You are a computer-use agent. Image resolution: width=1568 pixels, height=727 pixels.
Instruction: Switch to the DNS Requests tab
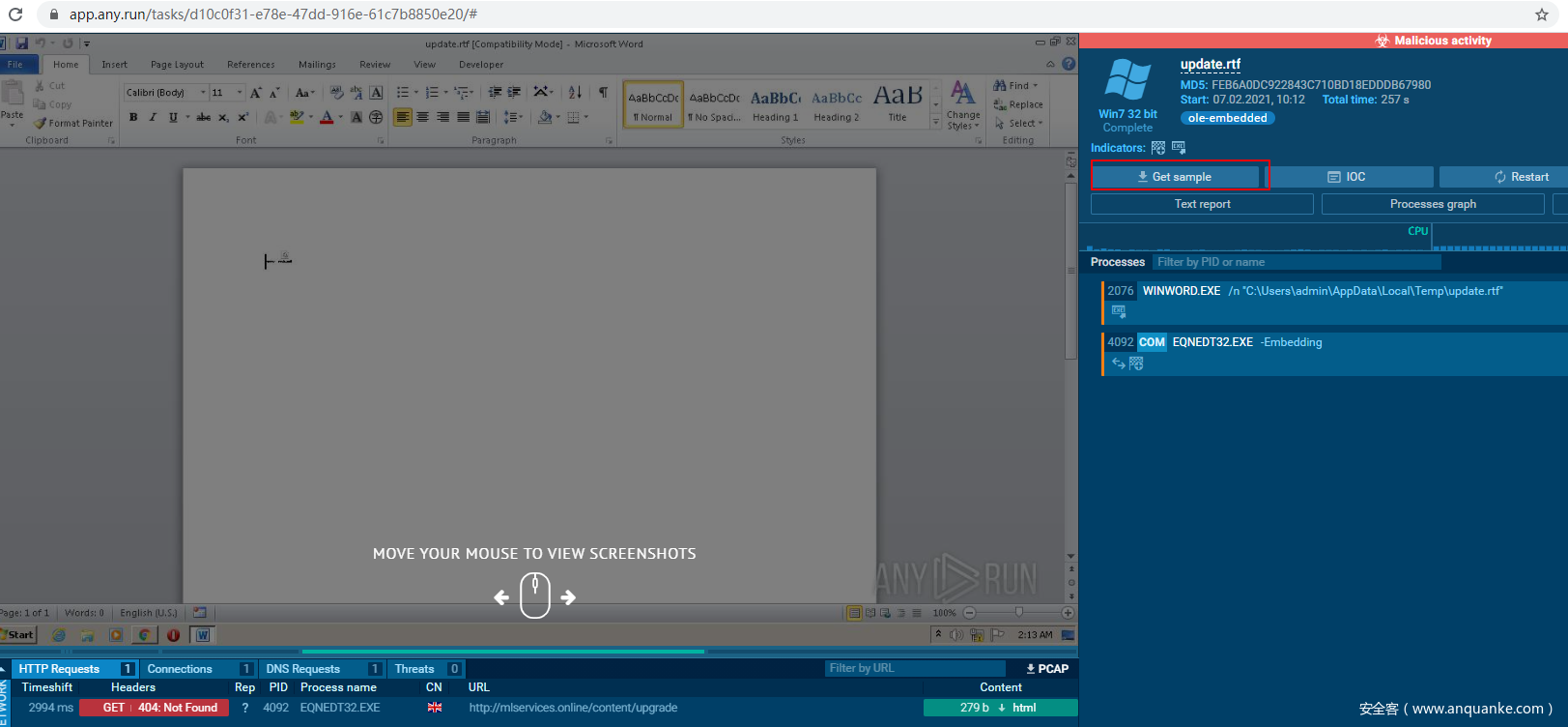coord(302,669)
